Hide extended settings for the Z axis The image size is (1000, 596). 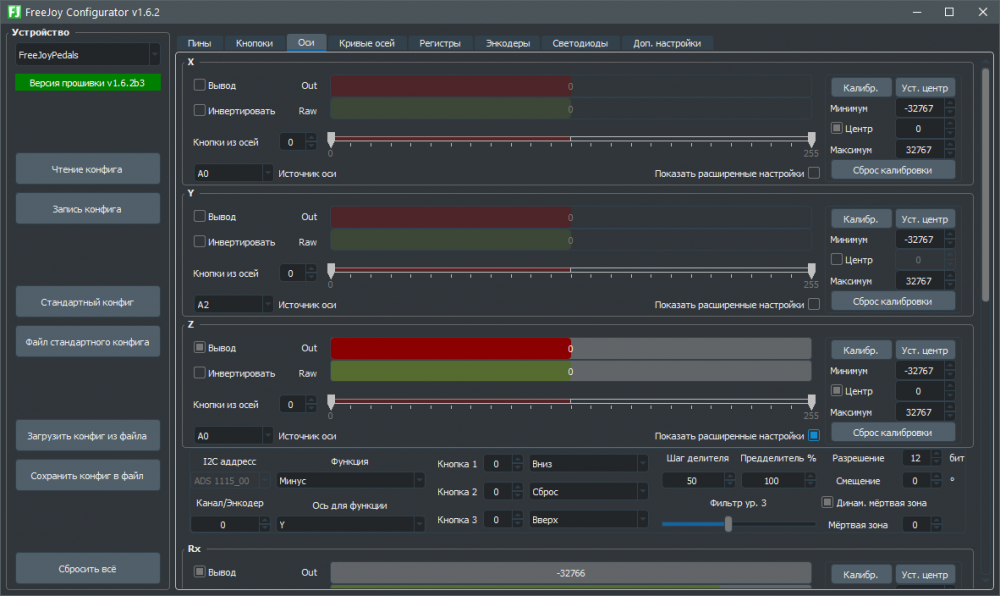tap(813, 436)
